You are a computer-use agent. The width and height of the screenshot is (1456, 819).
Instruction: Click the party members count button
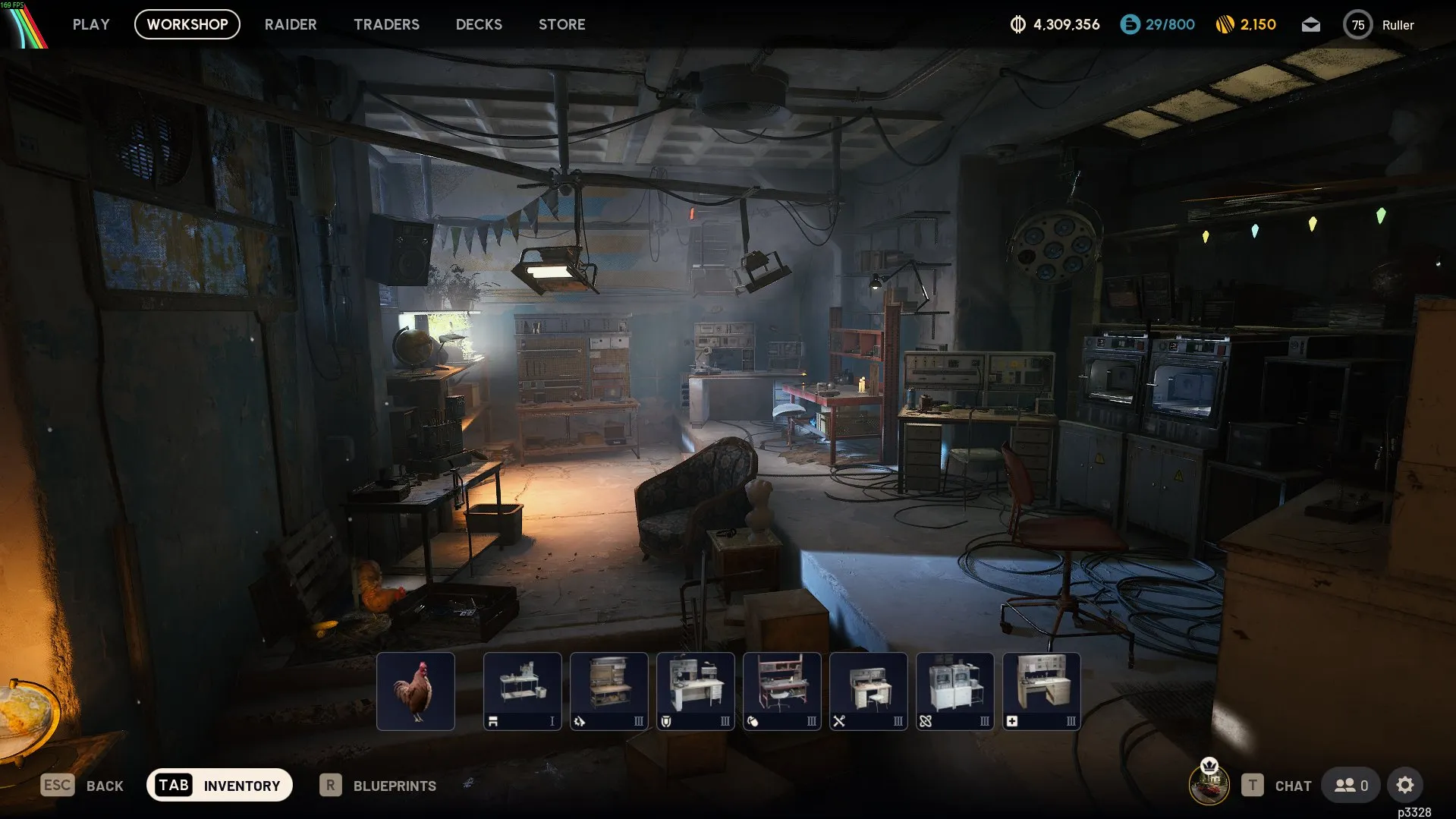click(1351, 785)
